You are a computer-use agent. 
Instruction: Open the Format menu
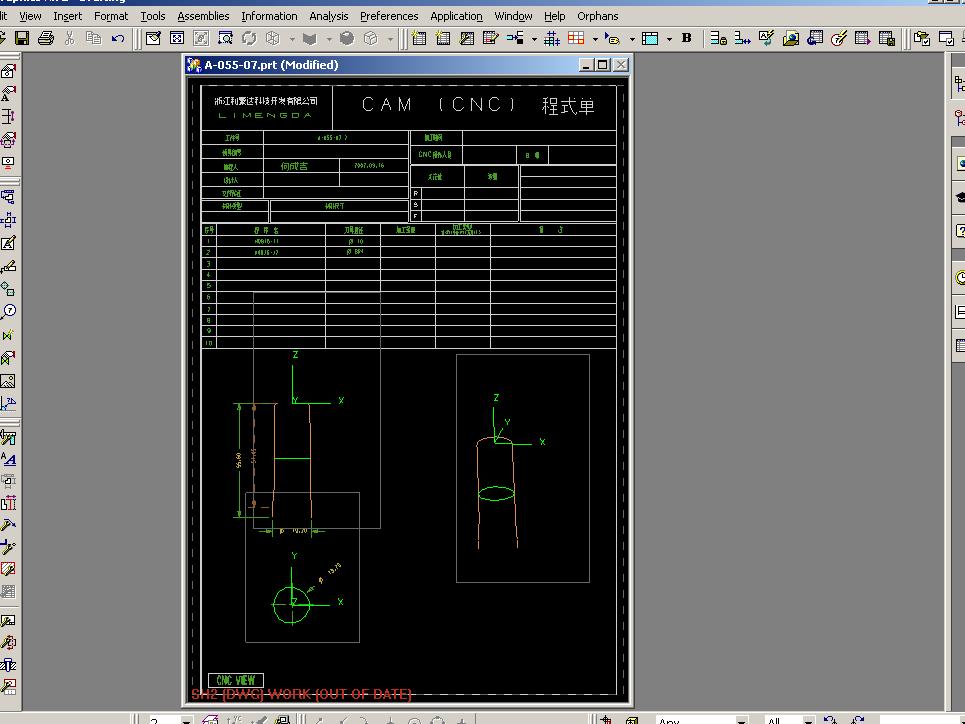pyautogui.click(x=111, y=16)
